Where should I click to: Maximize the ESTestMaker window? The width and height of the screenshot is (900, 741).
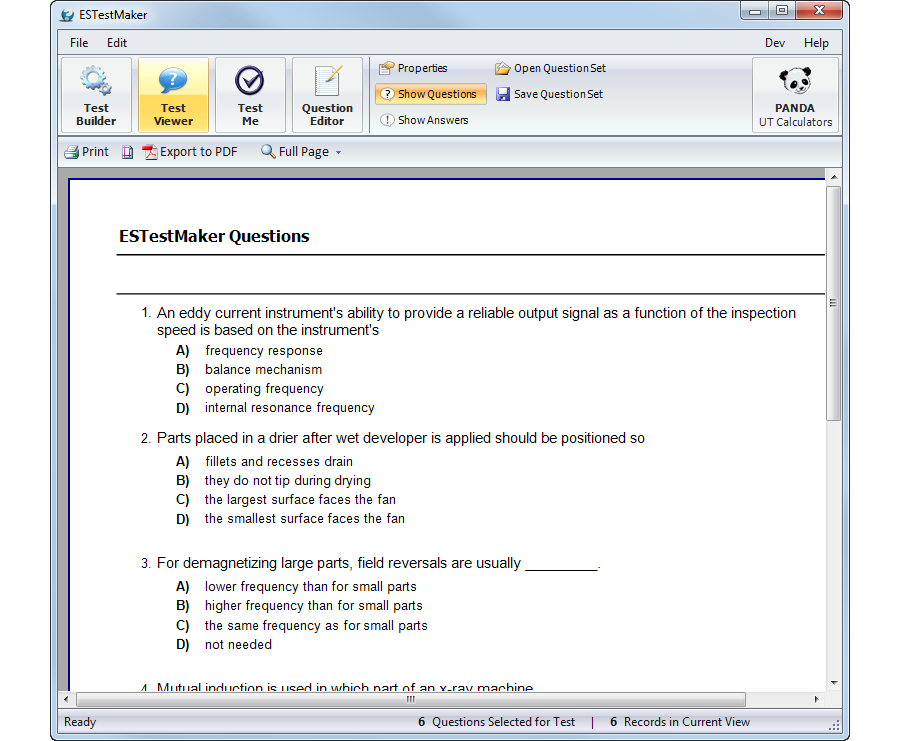pyautogui.click(x=782, y=11)
